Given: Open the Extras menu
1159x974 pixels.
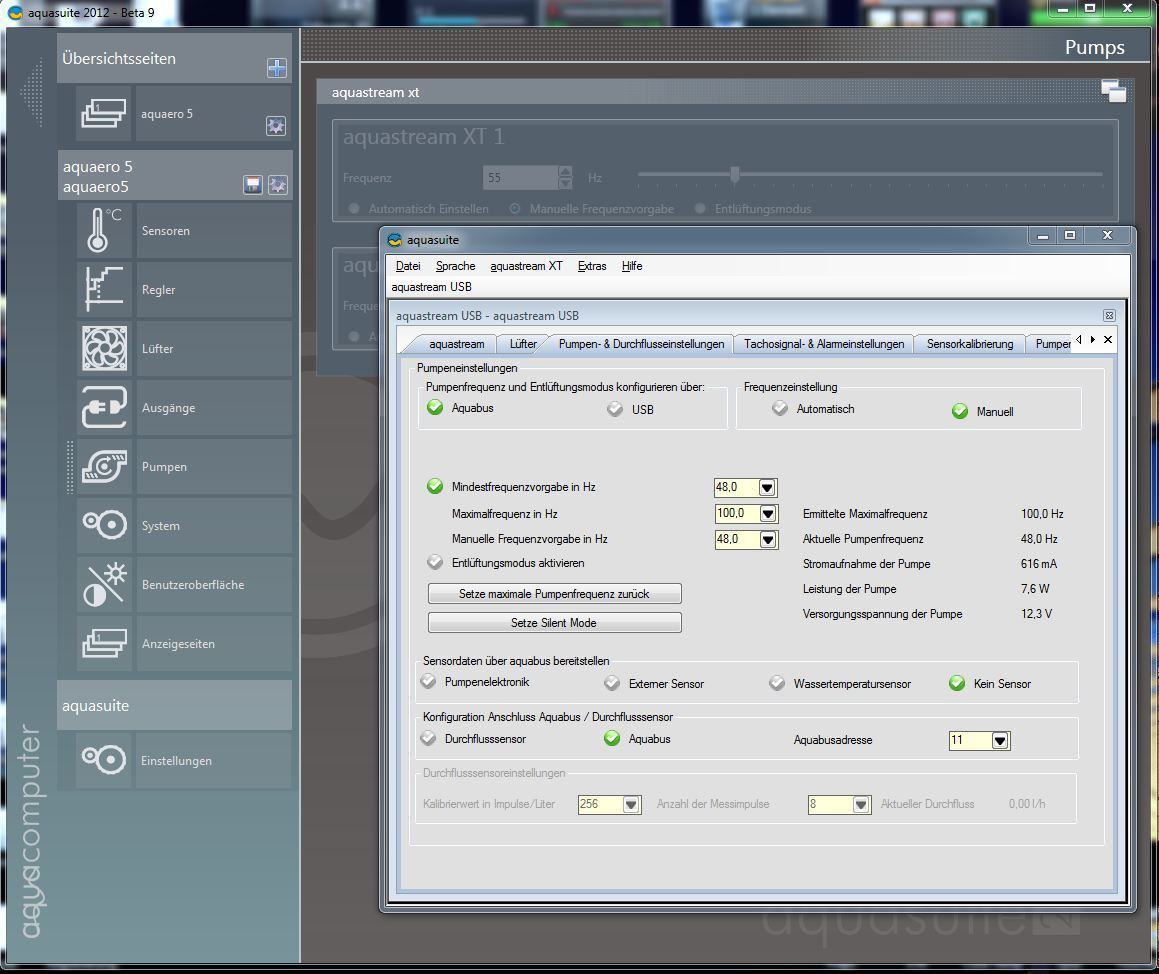Looking at the screenshot, I should click(x=591, y=266).
